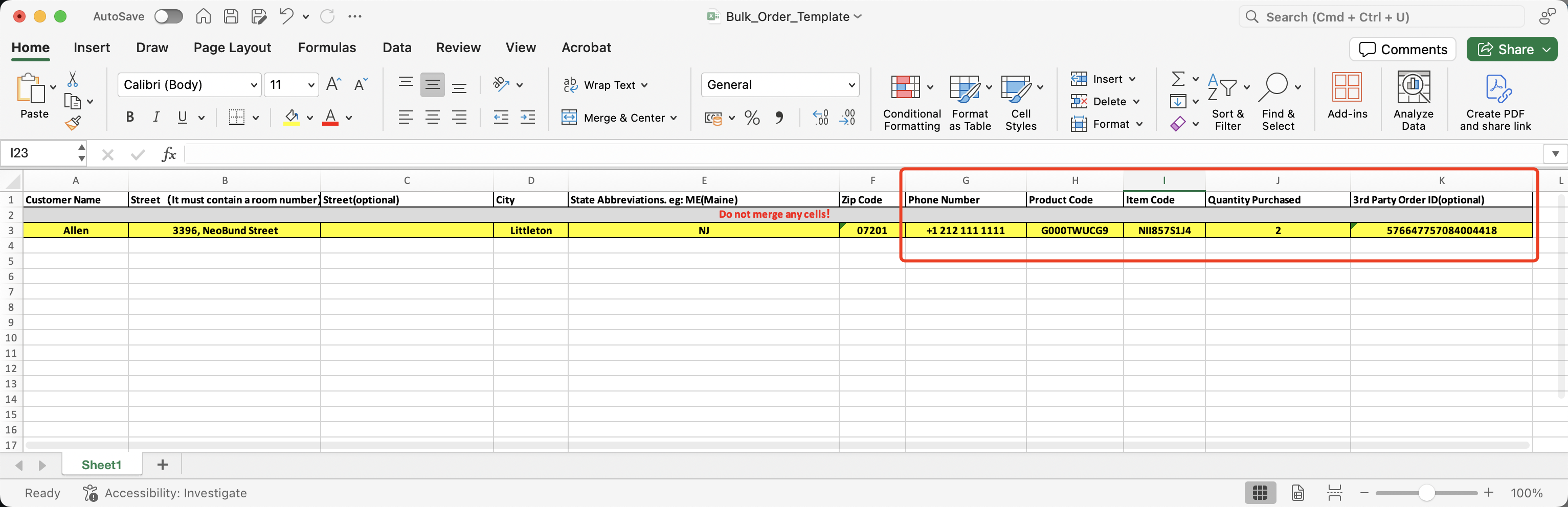Click the Undo arrow icon
Screen dimensions: 1568x507
tap(286, 16)
